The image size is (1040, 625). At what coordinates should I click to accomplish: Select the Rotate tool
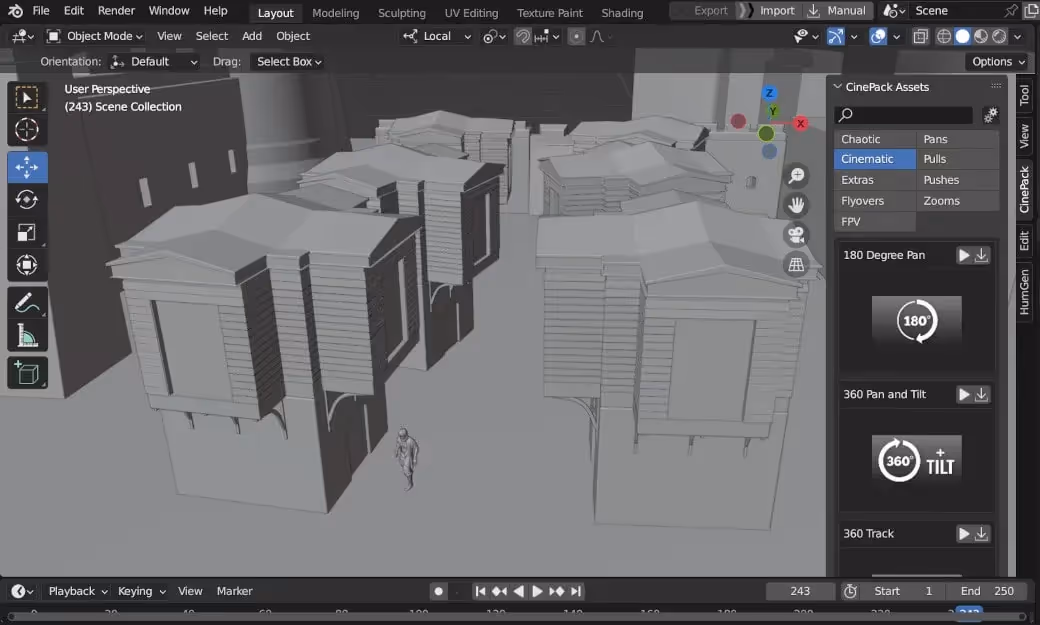click(x=27, y=200)
